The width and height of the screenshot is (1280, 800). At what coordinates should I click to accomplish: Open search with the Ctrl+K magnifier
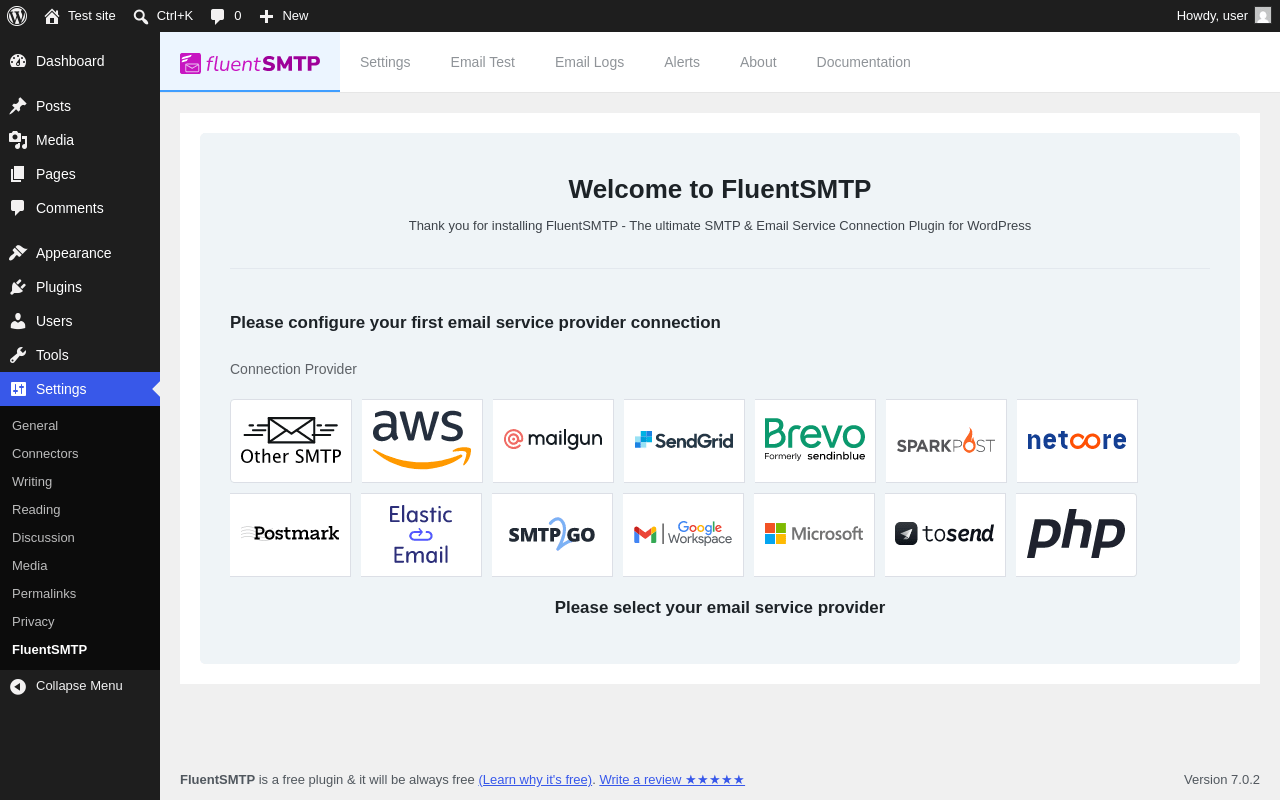click(163, 16)
